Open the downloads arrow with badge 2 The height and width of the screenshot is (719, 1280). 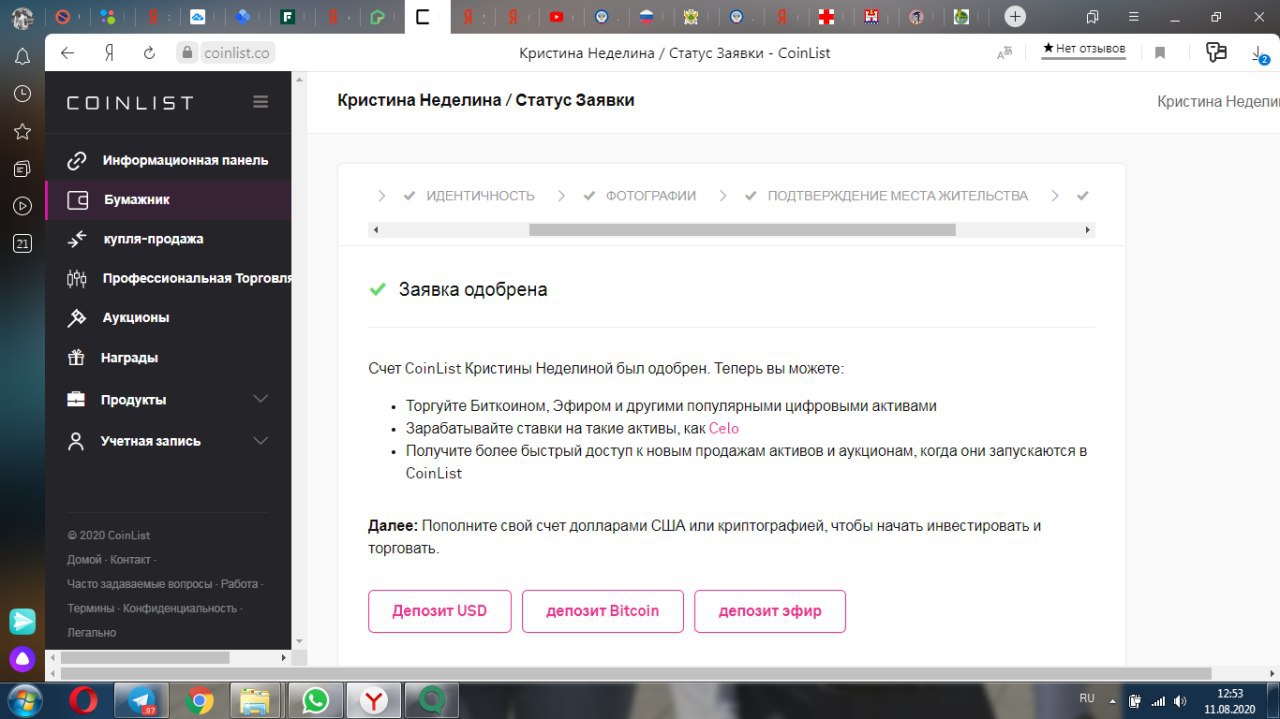1259,54
